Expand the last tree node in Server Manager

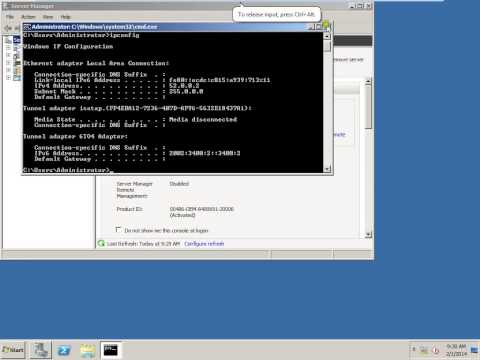[9, 78]
